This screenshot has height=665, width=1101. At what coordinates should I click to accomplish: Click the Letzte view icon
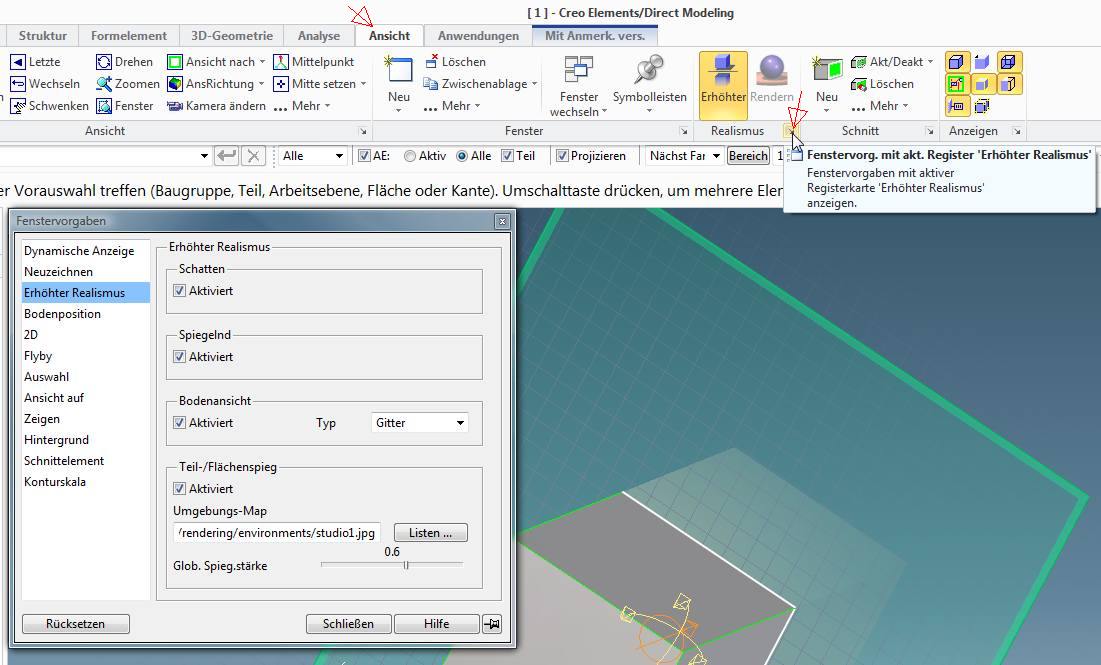pos(18,62)
